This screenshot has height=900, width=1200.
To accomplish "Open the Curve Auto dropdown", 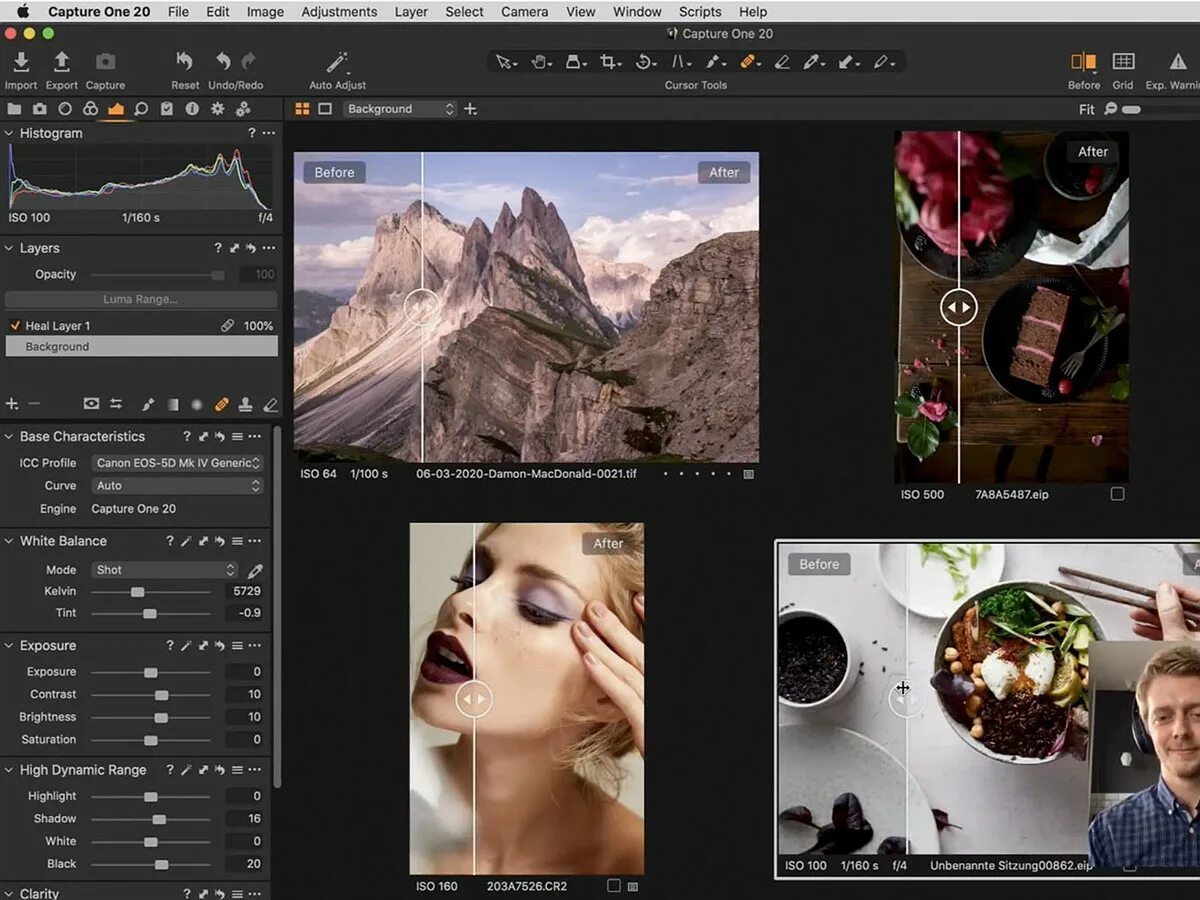I will [x=177, y=486].
